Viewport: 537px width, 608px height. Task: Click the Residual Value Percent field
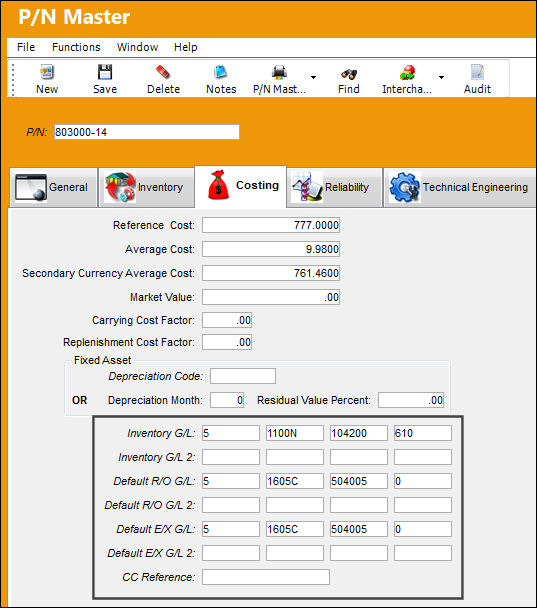(411, 400)
